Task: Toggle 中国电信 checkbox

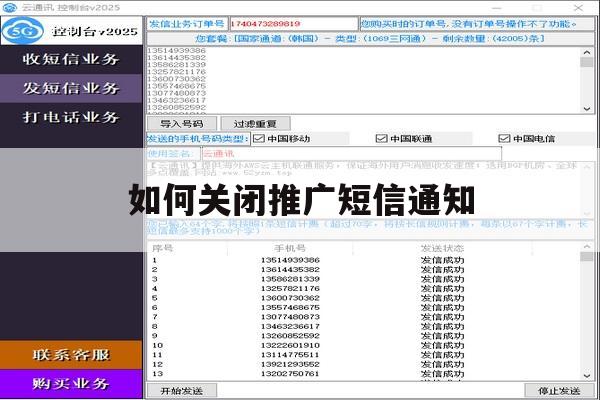Action: click(504, 139)
